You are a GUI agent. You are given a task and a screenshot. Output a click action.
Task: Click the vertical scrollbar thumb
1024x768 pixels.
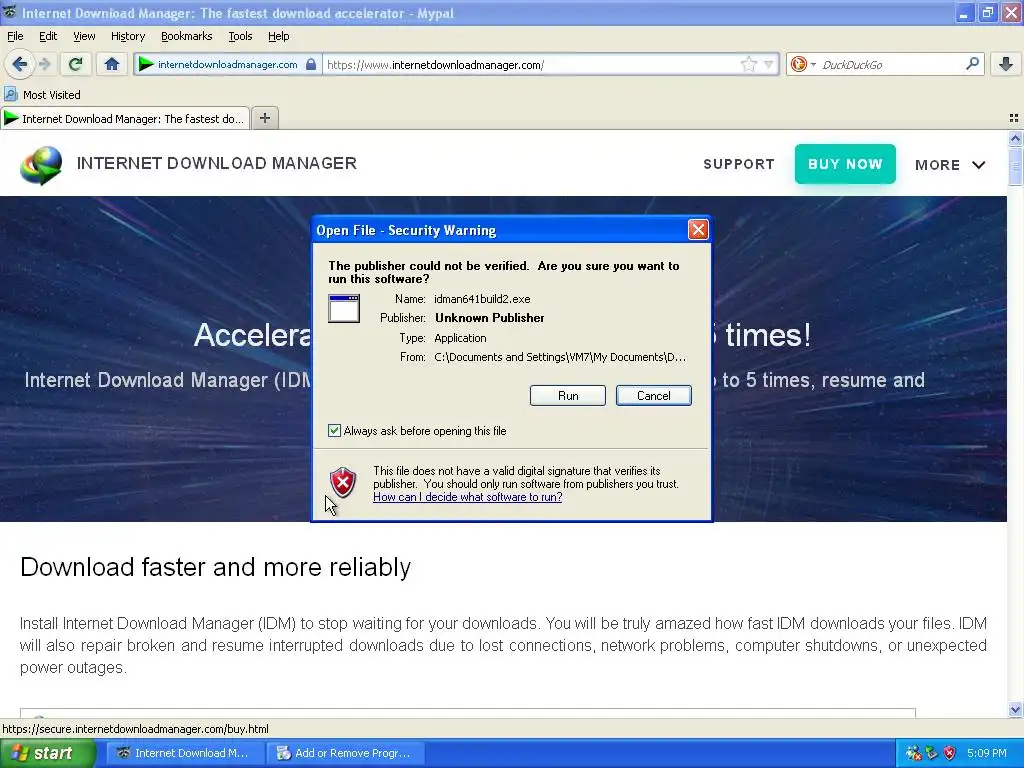coord(1015,165)
